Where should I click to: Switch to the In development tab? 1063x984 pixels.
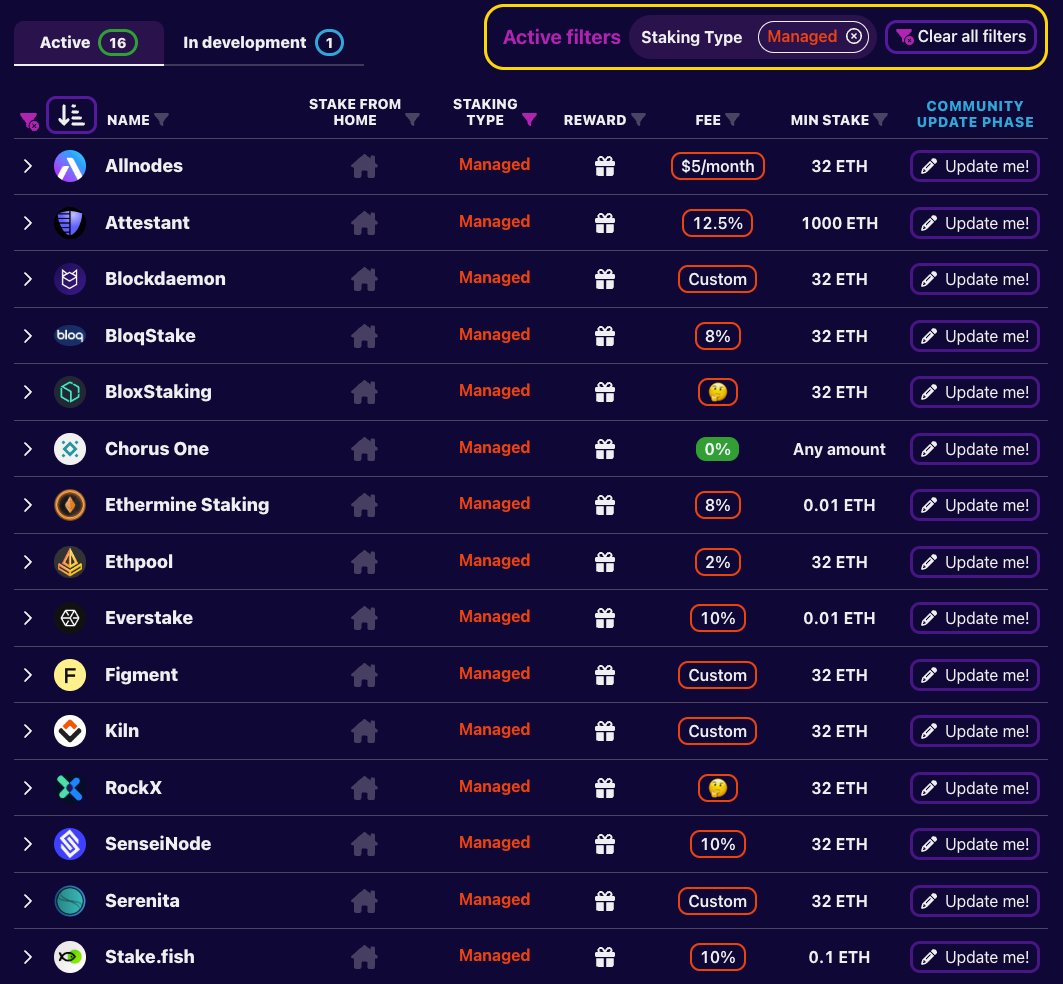[x=243, y=43]
